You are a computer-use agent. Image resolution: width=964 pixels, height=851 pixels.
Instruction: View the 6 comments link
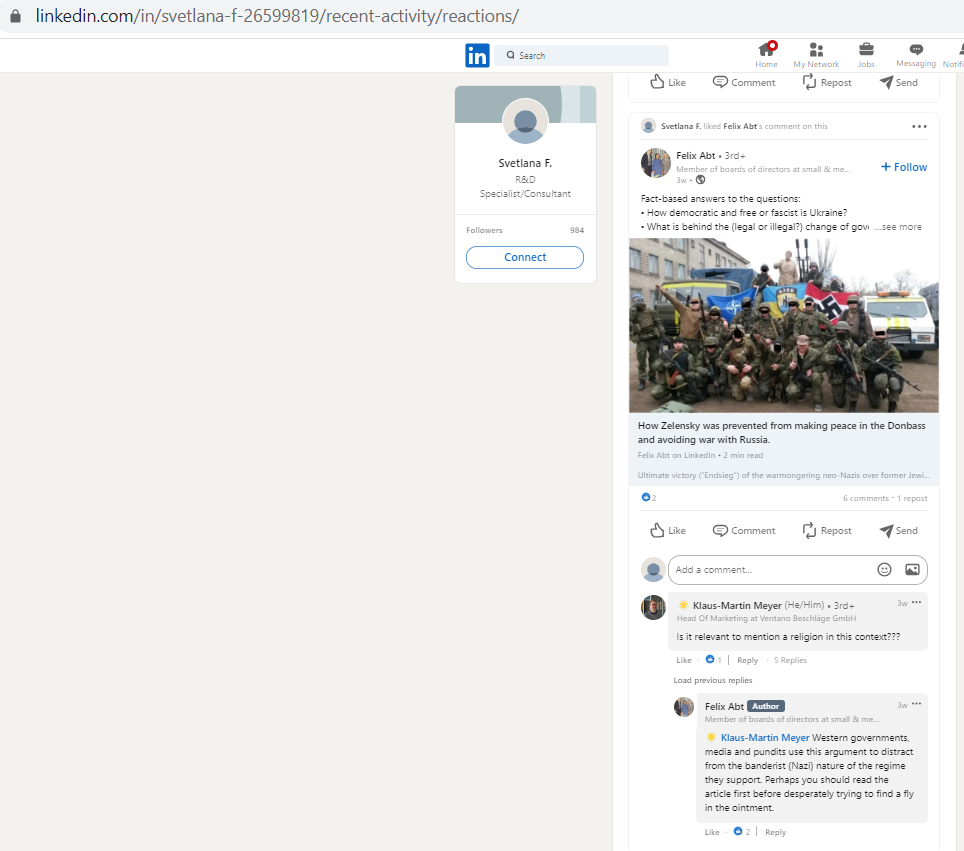click(866, 498)
